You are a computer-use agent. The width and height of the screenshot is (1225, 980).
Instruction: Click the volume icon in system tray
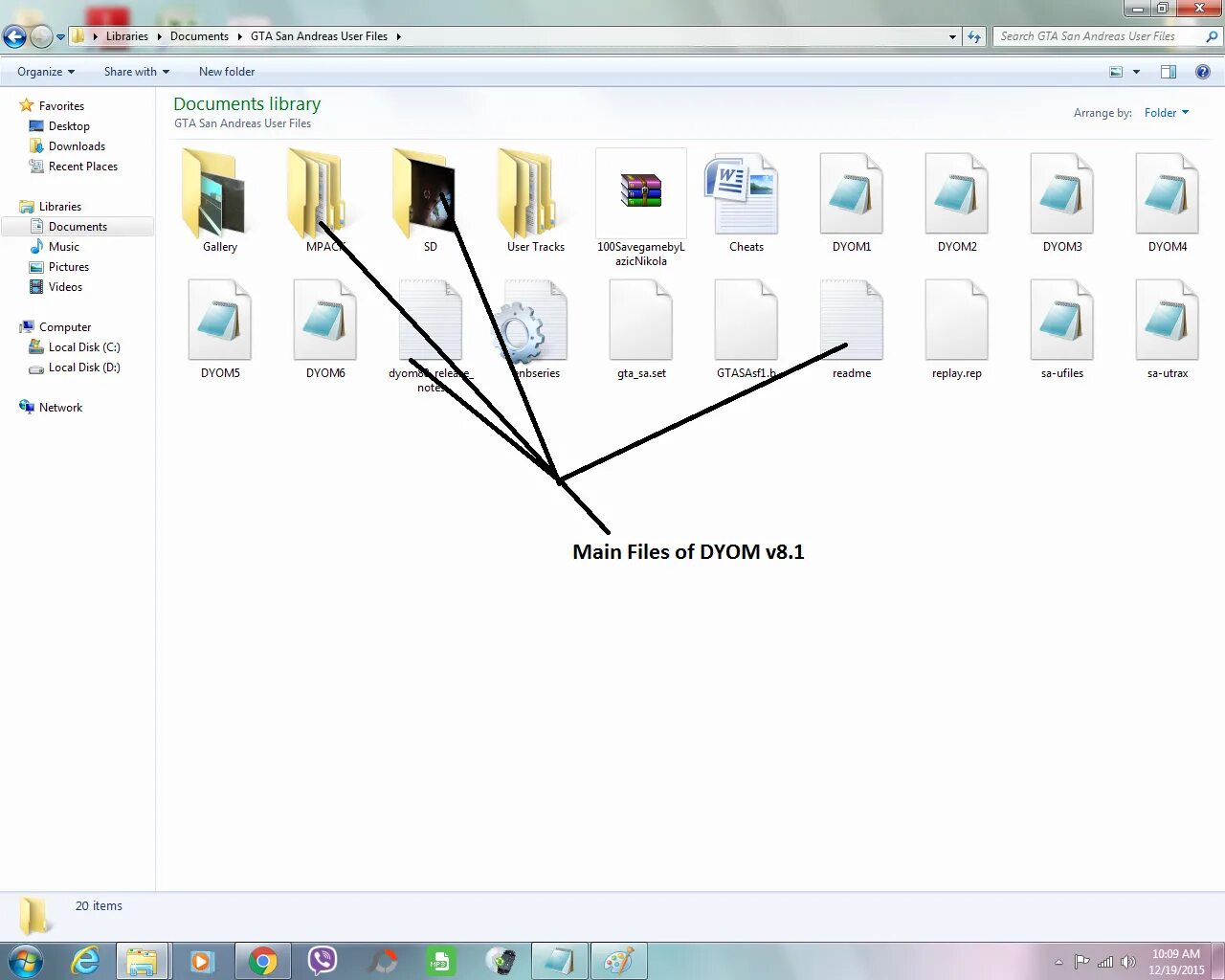1128,962
